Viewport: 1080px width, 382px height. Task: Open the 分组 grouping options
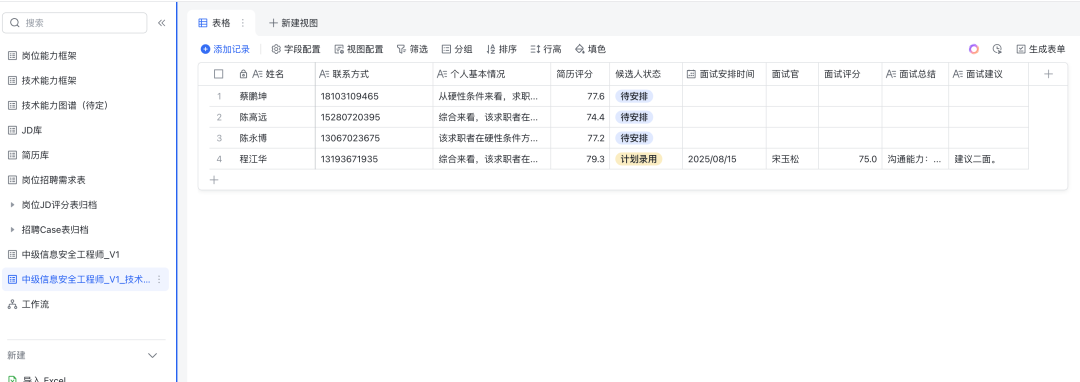pos(457,50)
